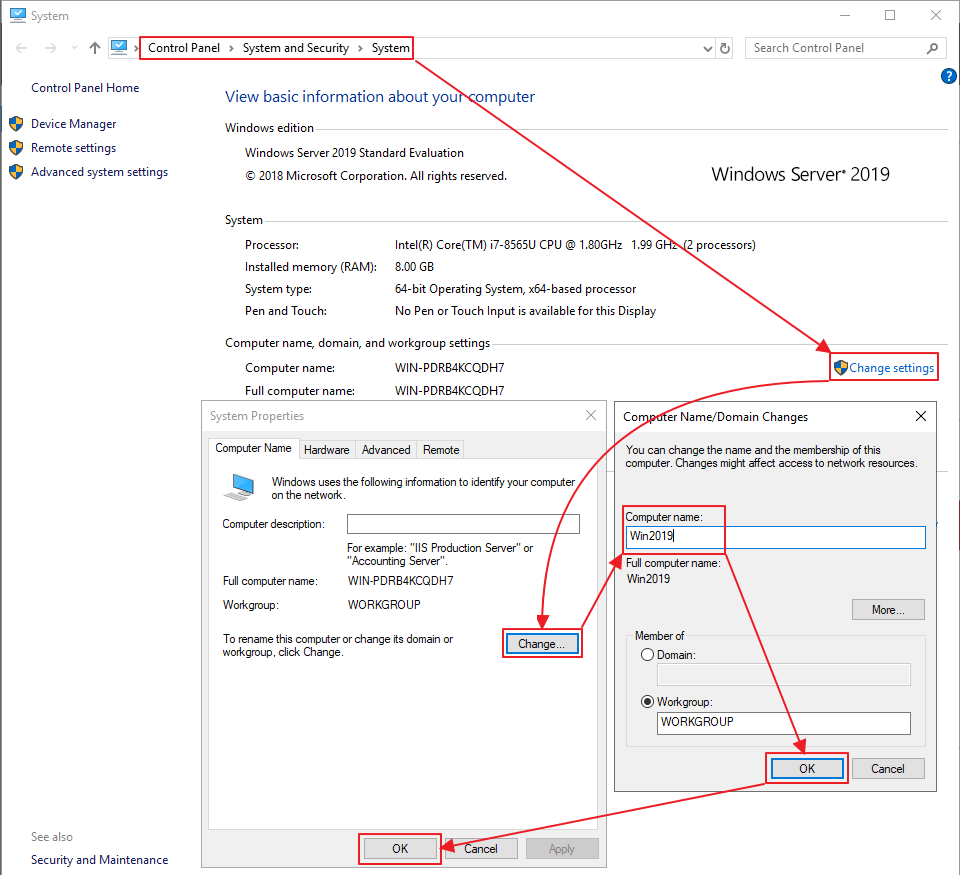Screen dimensions: 960x875
Task: Click Windows Server 2019 Standard Evaluation text
Action: pyautogui.click(x=354, y=153)
